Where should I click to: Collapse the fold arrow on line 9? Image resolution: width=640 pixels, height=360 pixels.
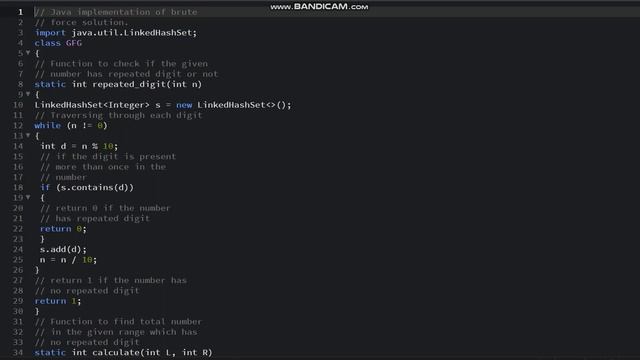click(x=28, y=94)
